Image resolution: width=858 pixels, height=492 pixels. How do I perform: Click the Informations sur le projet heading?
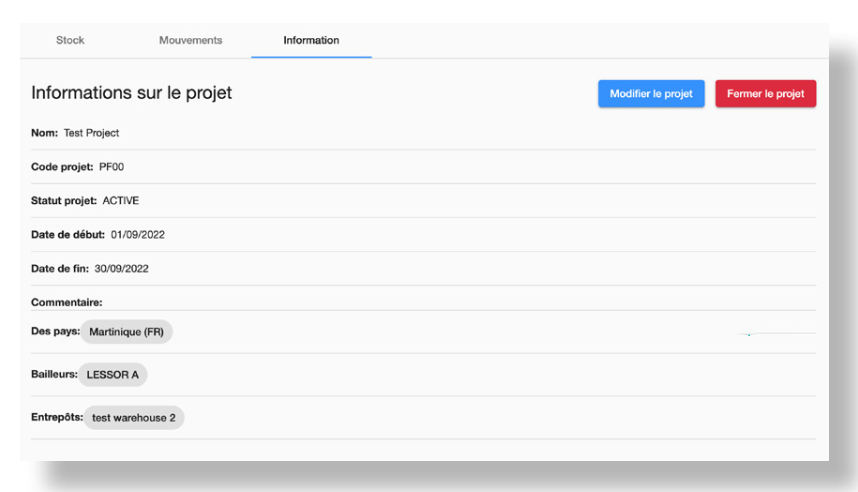coord(131,94)
